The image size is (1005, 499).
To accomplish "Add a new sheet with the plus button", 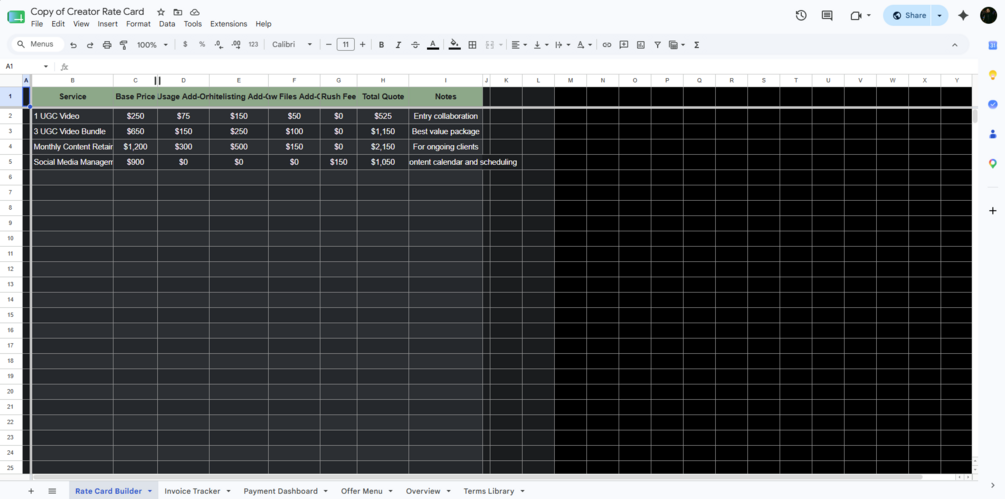I will pos(31,491).
